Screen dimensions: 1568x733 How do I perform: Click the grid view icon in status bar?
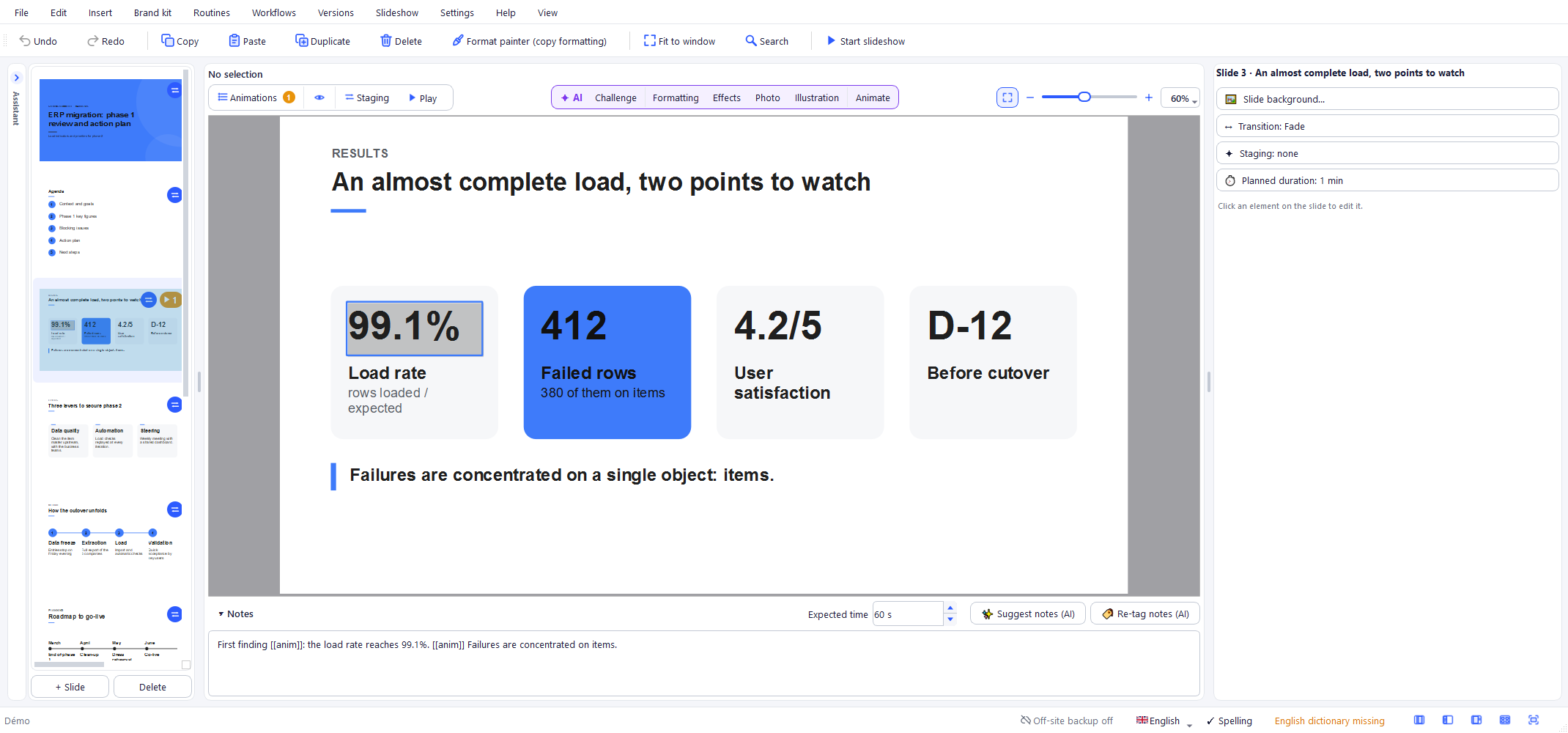1505,721
